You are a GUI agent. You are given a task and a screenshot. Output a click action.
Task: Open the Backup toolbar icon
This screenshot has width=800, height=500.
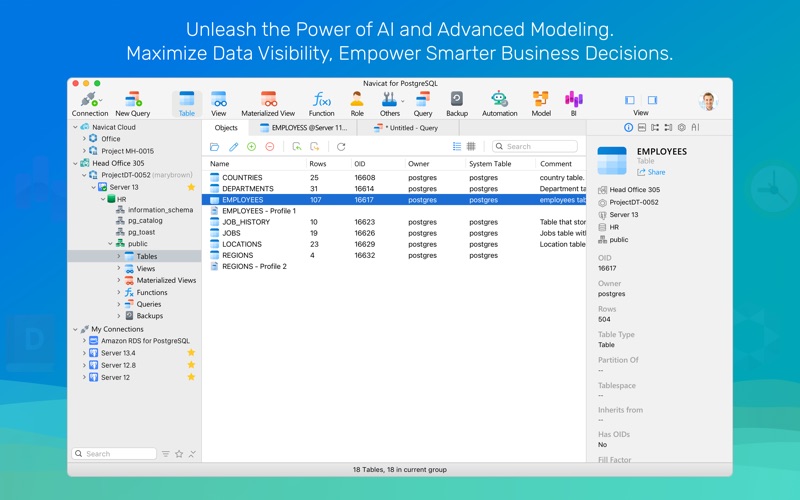[457, 104]
